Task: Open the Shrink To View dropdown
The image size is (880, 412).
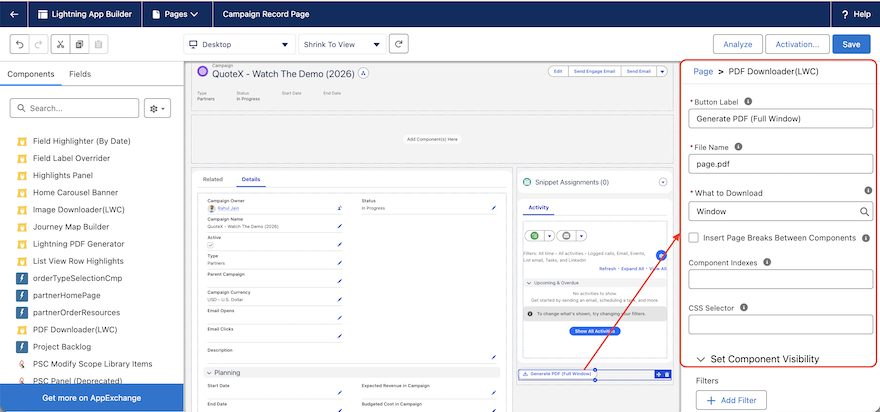Action: tap(341, 44)
